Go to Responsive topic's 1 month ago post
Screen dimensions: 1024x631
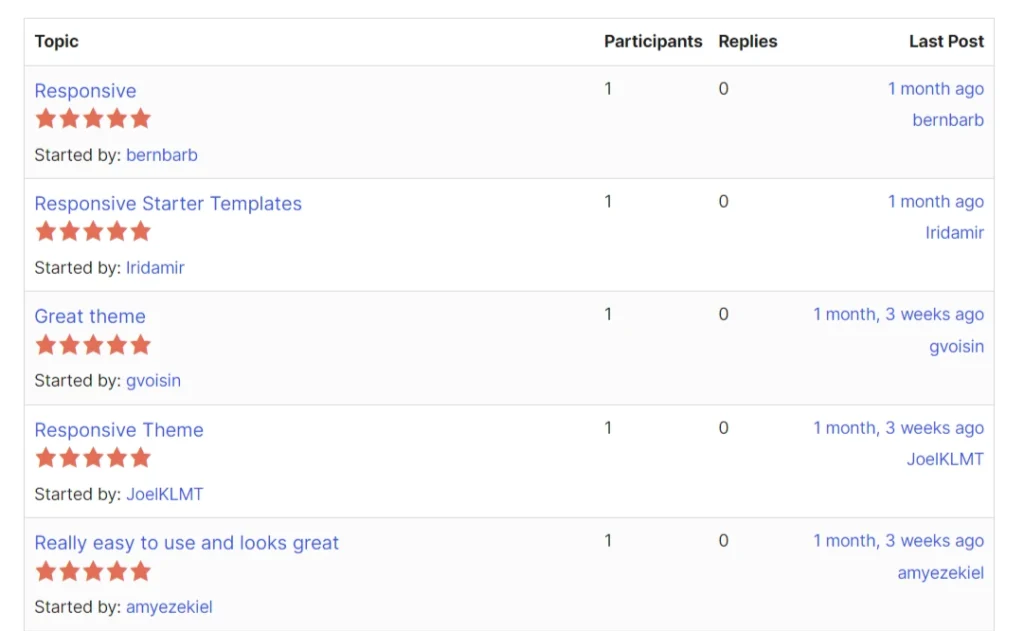click(935, 89)
